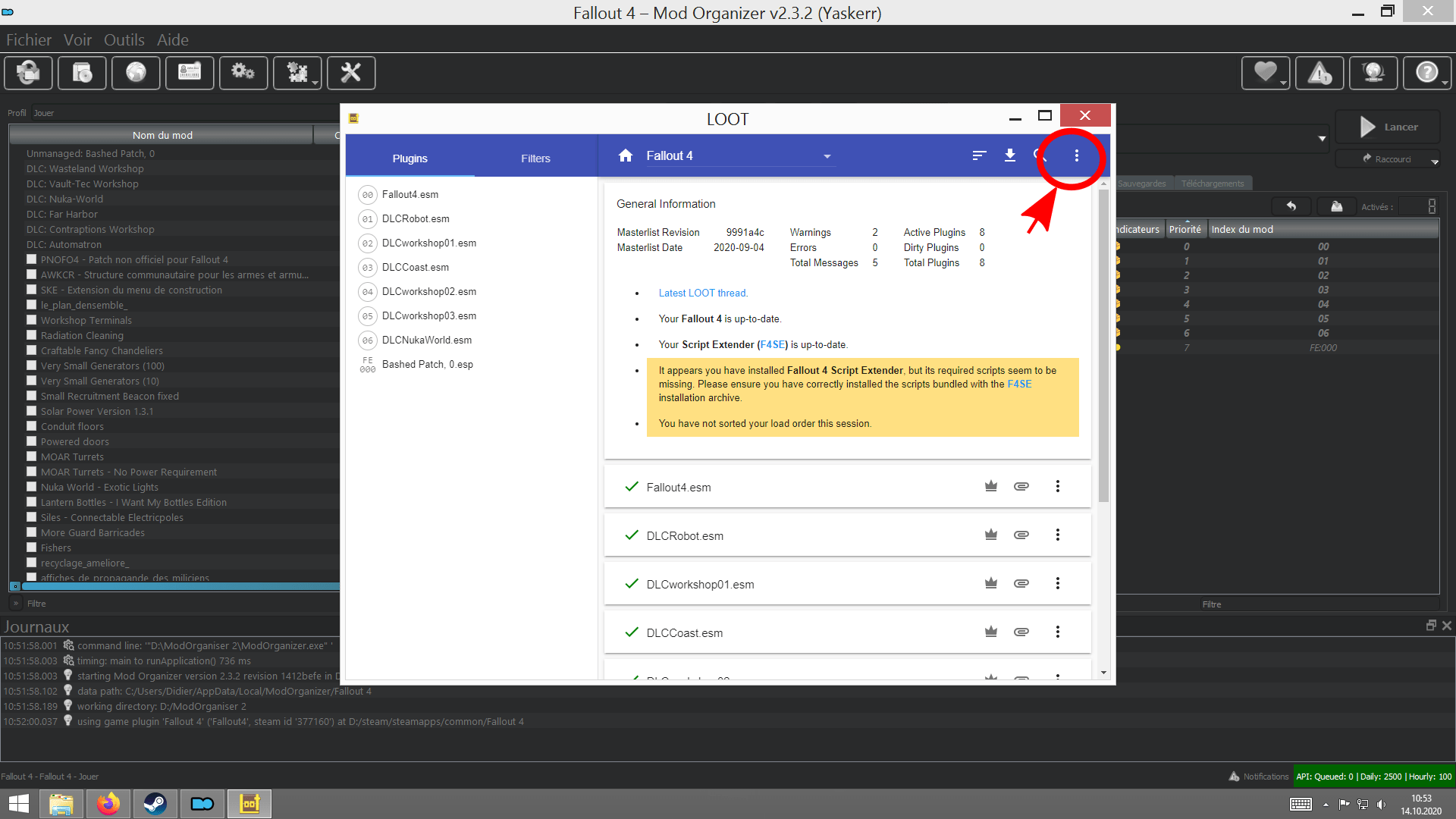Click the executables gears icon
The width and height of the screenshot is (1456, 819).
point(243,73)
